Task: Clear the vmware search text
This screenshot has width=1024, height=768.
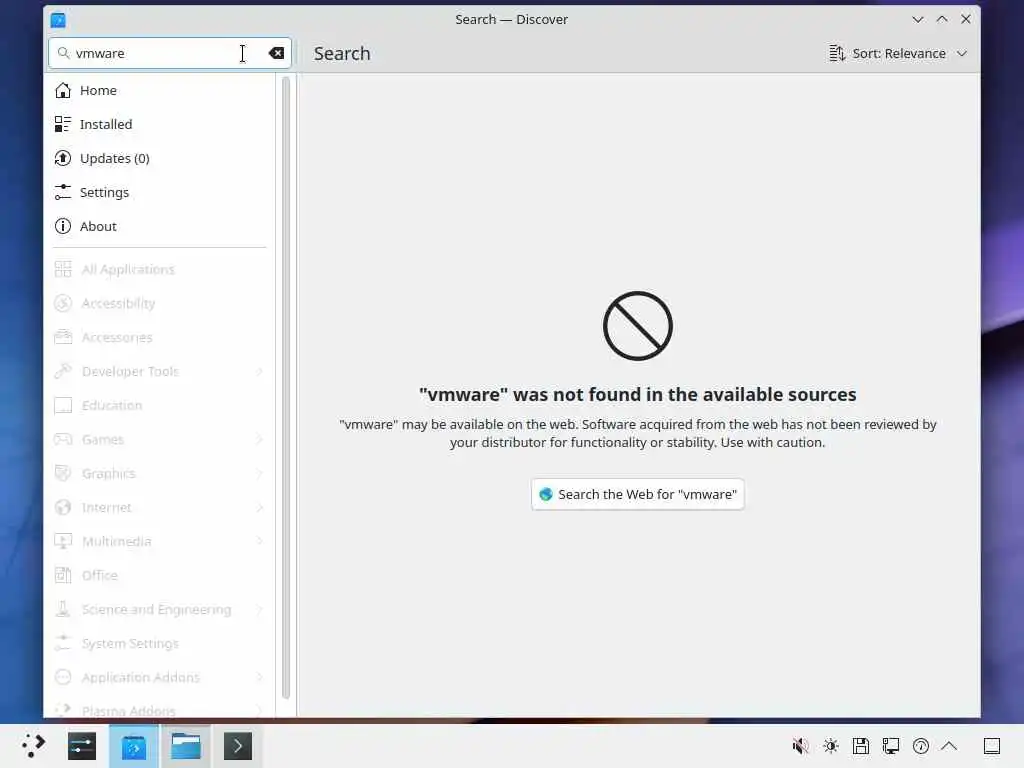Action: click(276, 53)
